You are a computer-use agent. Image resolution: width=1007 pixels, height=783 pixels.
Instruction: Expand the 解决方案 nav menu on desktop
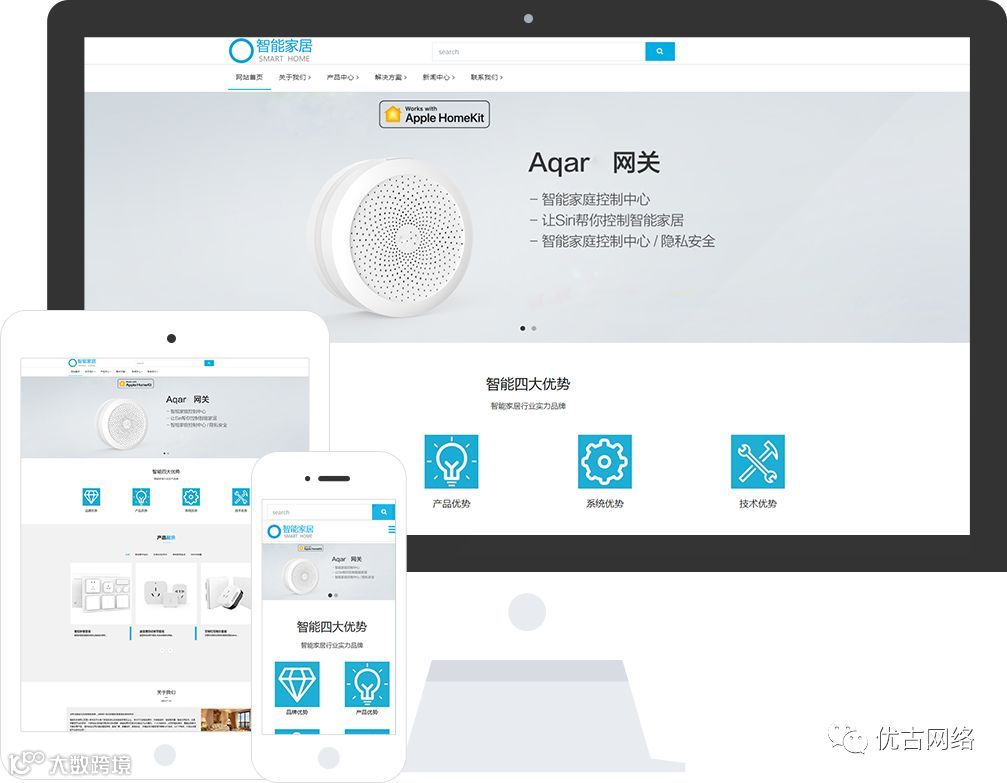click(x=390, y=77)
